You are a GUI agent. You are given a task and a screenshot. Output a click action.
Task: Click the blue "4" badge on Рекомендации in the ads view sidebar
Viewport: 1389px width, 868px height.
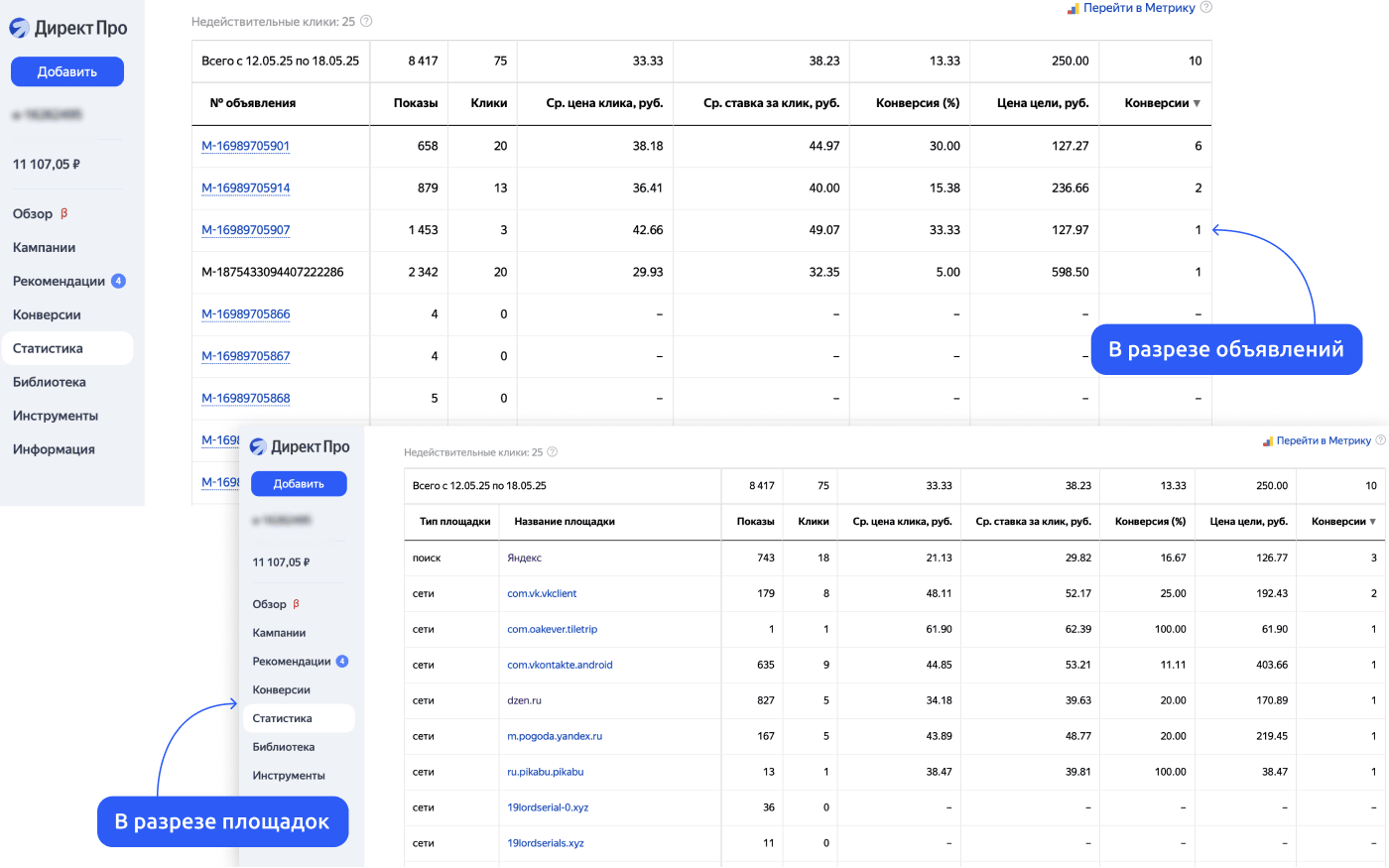click(118, 281)
